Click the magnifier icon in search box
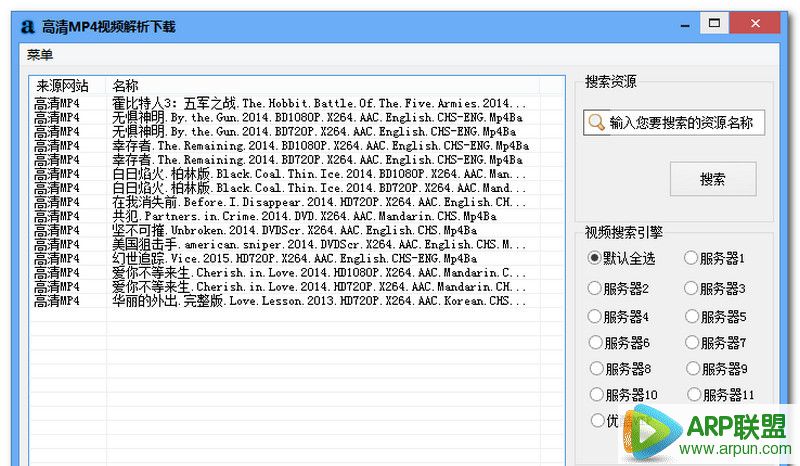Screen dimensions: 800x466 coord(596,122)
